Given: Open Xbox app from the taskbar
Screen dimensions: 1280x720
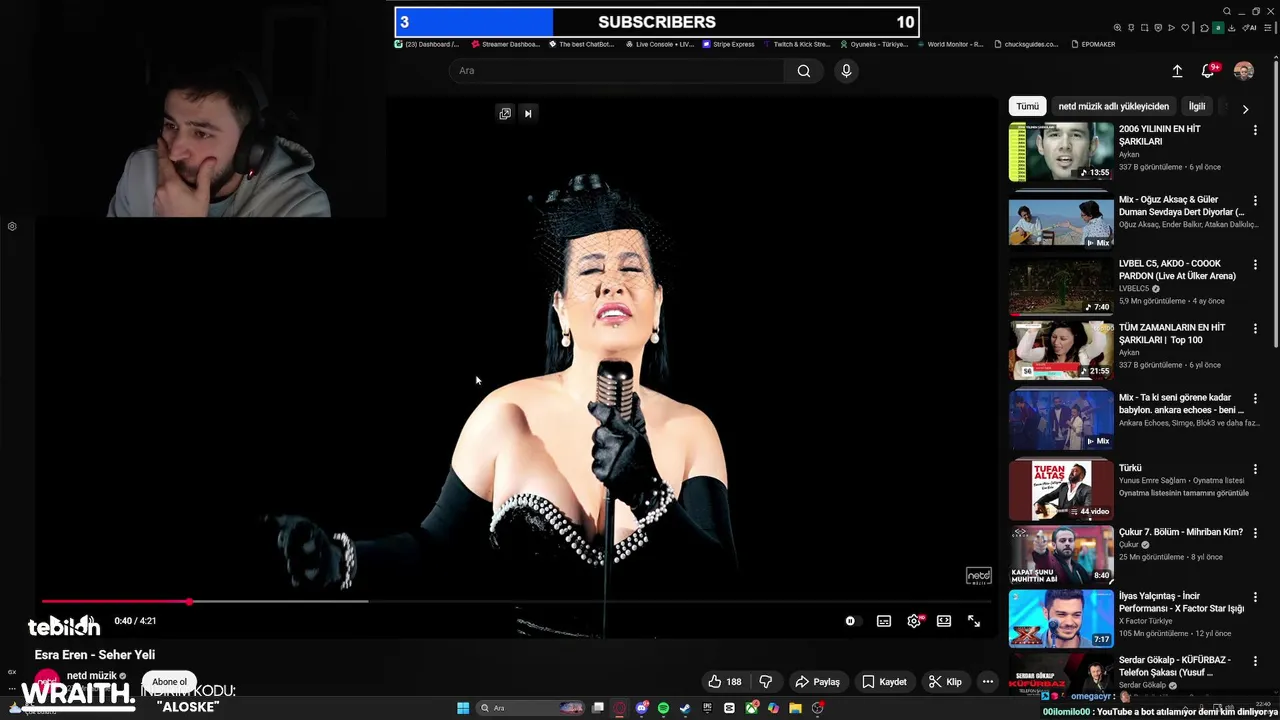Looking at the screenshot, I should coord(752,708).
